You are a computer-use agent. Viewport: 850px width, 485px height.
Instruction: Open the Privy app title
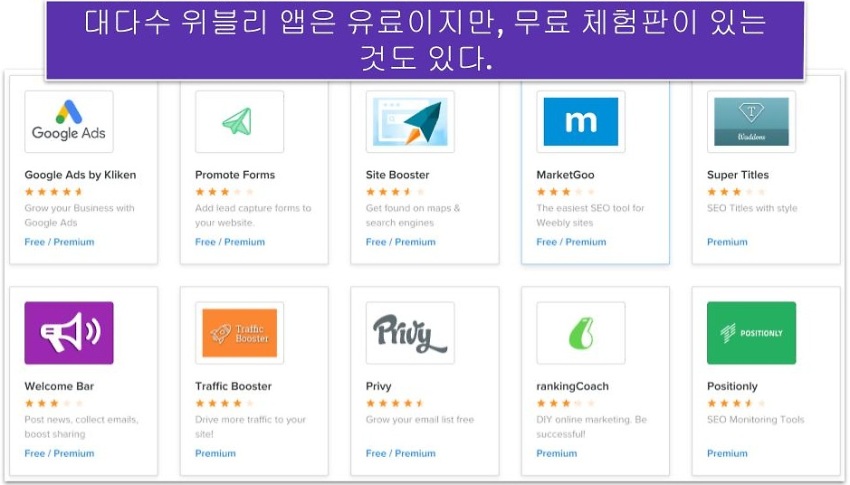click(x=378, y=386)
